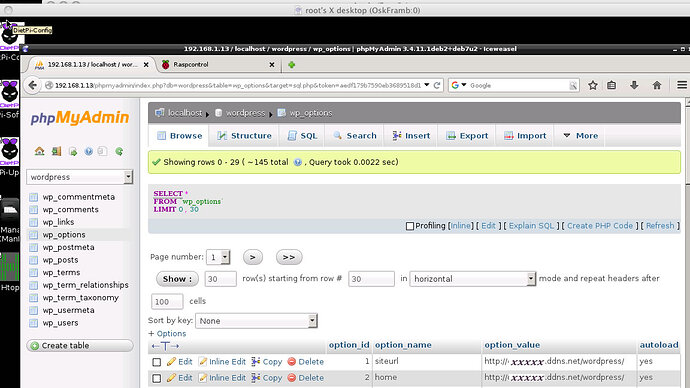The height and width of the screenshot is (388, 690).
Task: Switch to the Structure tab
Action: [244, 135]
